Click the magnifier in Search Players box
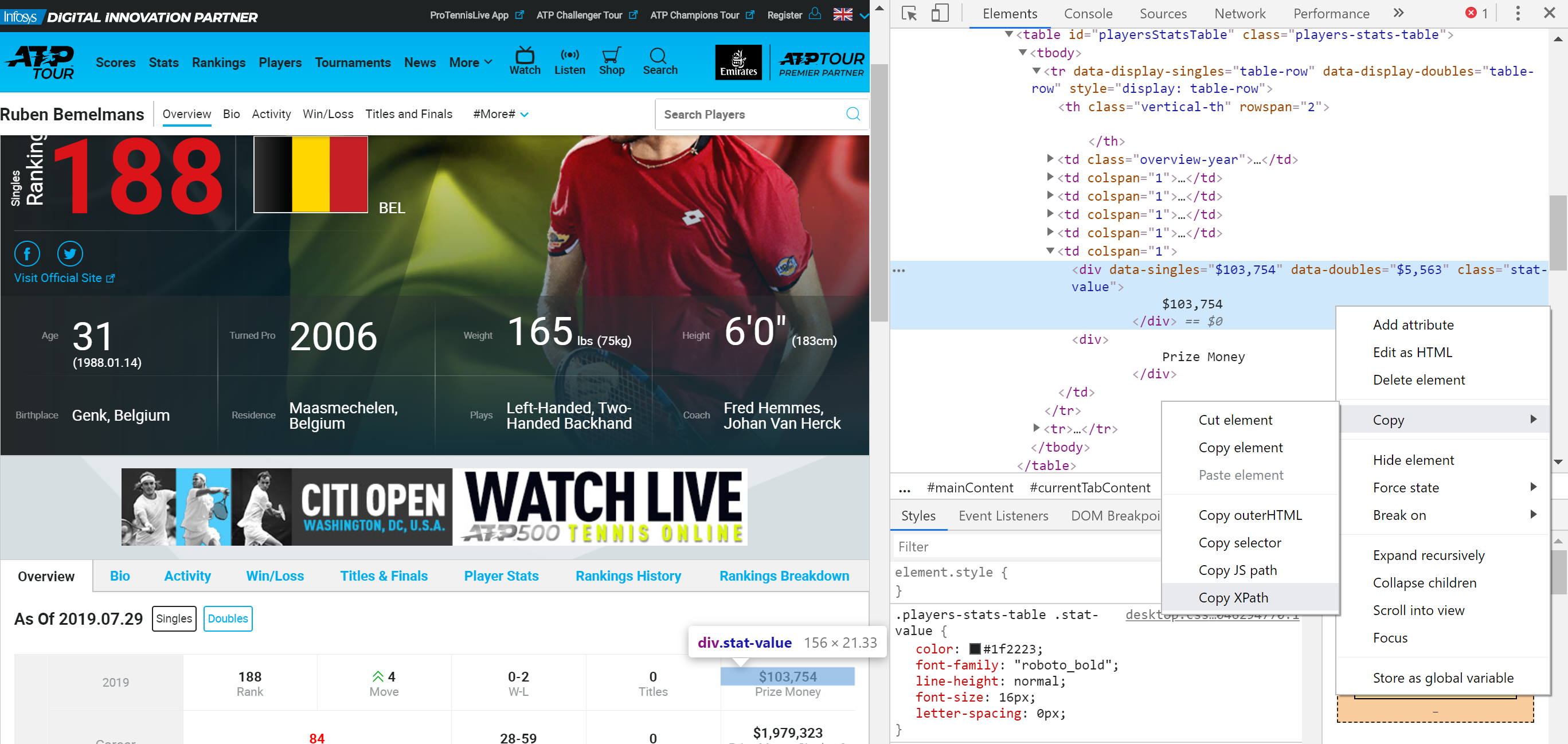The image size is (1568, 744). coord(853,115)
